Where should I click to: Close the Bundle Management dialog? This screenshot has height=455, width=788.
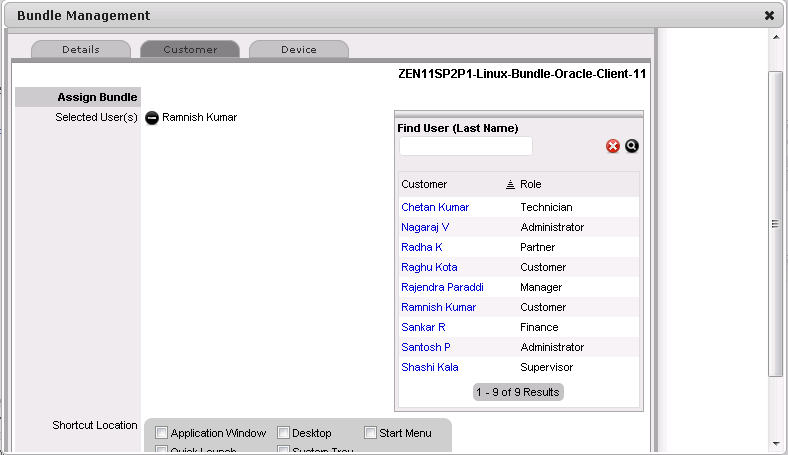769,16
